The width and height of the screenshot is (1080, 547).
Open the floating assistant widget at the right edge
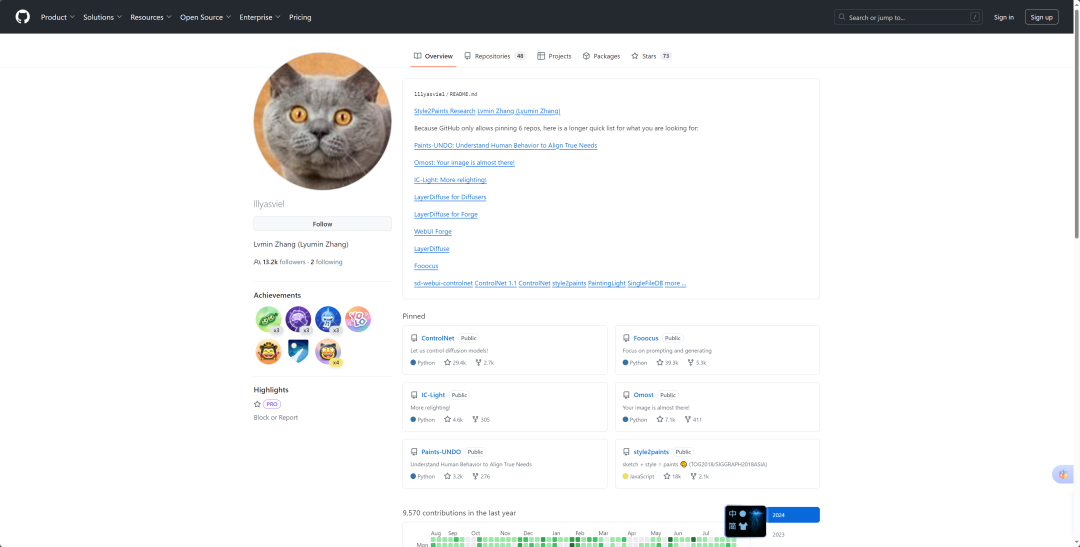pos(1064,475)
